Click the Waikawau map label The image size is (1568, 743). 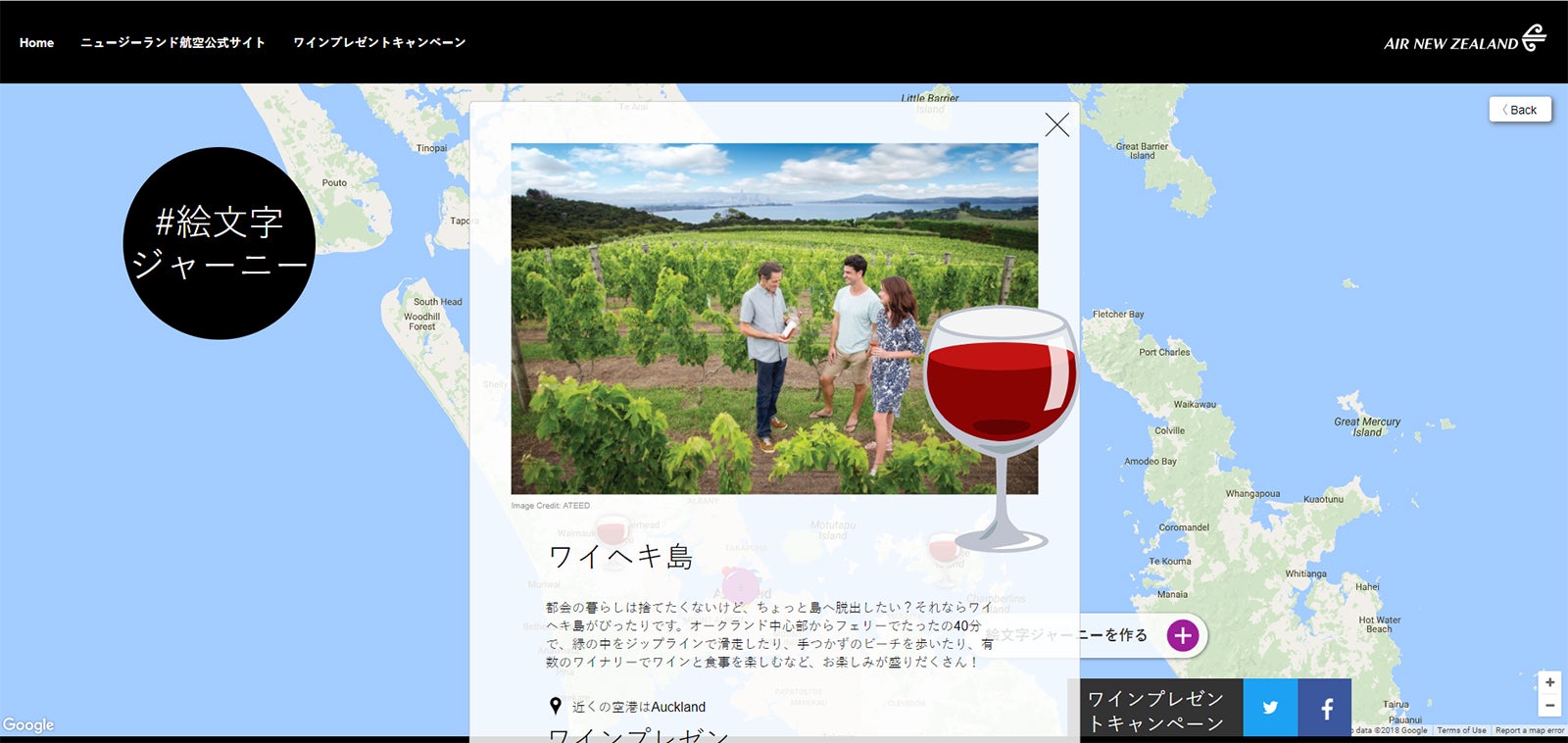tap(1195, 405)
